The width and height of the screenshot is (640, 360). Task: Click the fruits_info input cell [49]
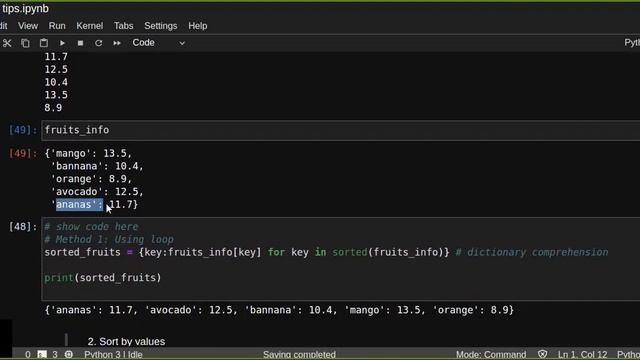point(340,130)
